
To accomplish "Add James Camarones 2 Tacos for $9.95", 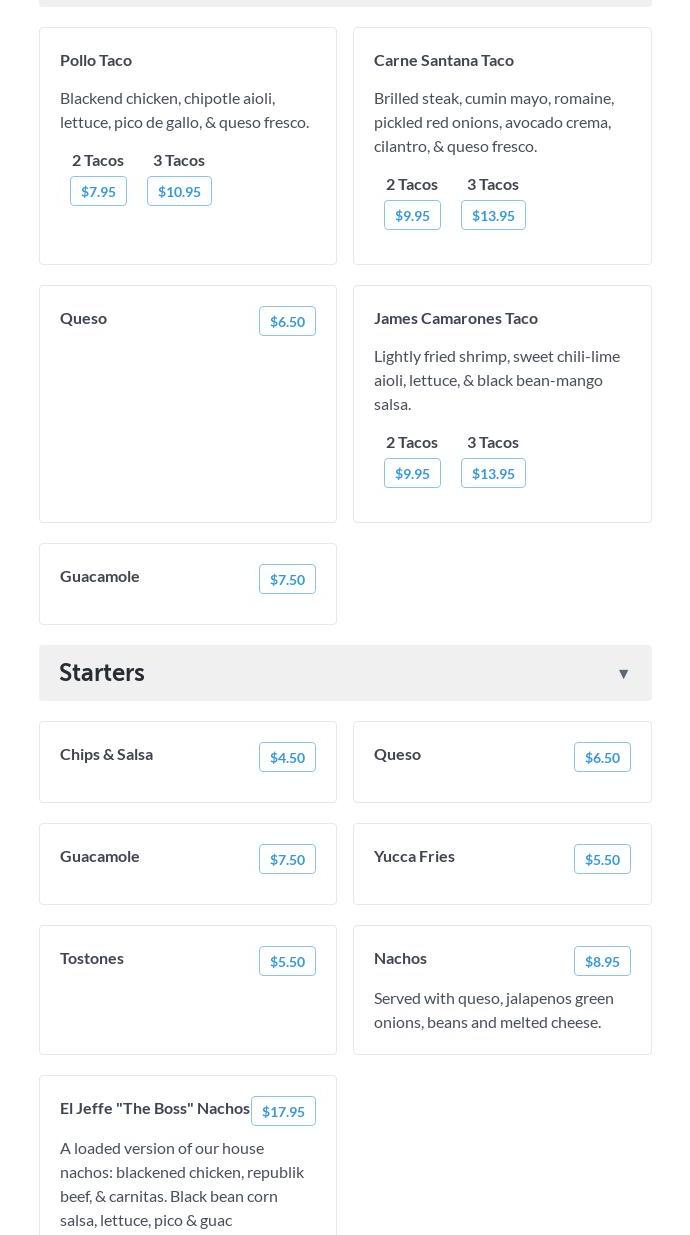I will point(412,473).
